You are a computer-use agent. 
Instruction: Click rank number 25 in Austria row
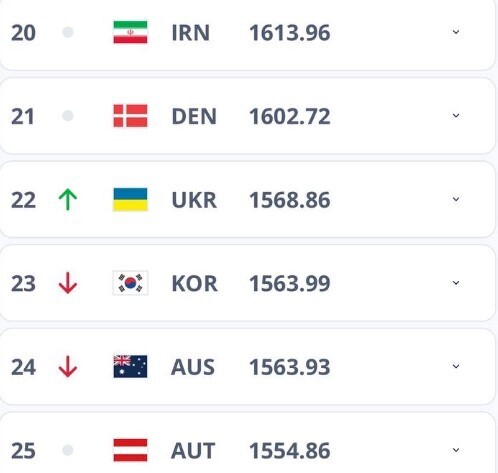pyautogui.click(x=23, y=451)
